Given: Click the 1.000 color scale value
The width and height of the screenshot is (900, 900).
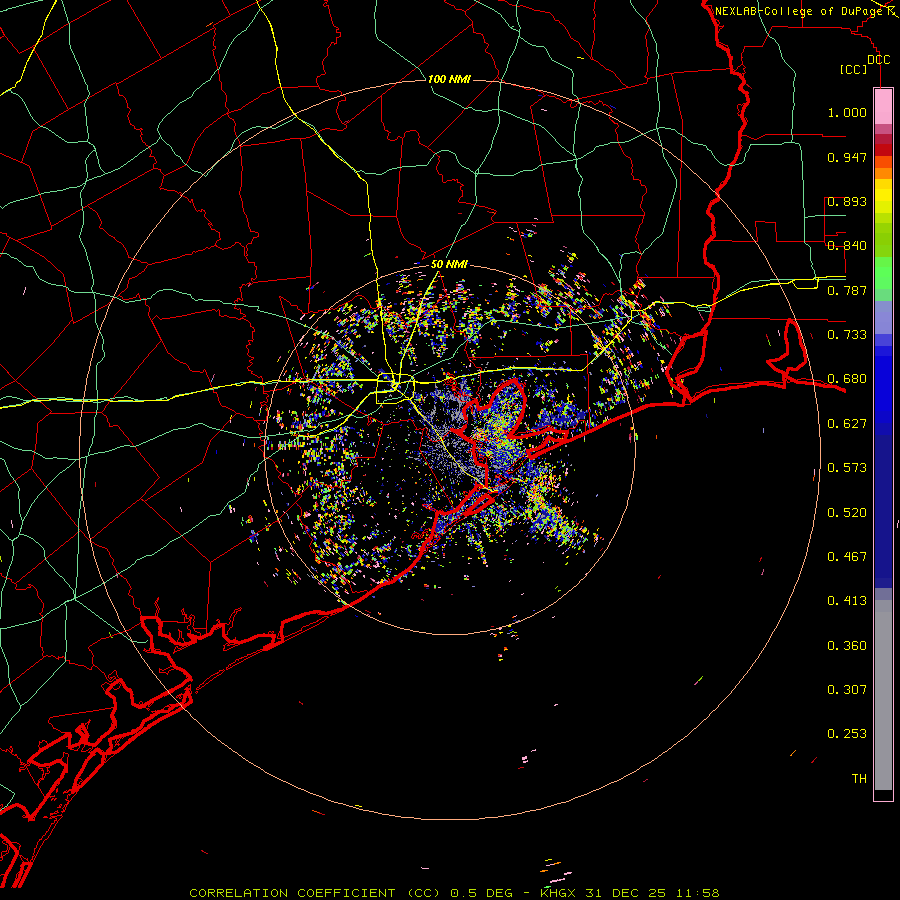Looking at the screenshot, I should point(847,112).
